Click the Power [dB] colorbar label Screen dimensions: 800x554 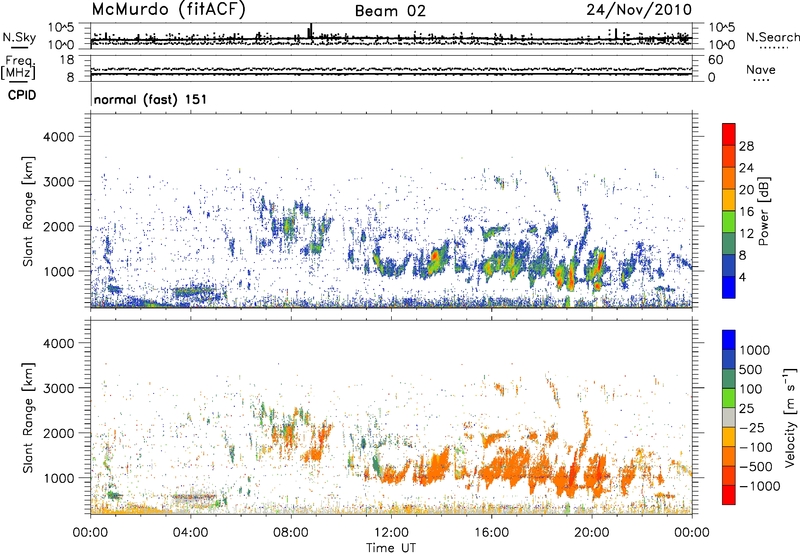point(764,211)
